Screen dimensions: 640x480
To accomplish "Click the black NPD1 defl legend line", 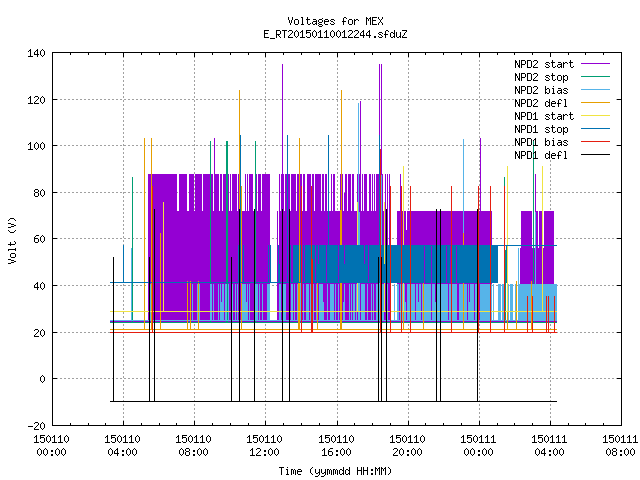I will (x=596, y=155).
